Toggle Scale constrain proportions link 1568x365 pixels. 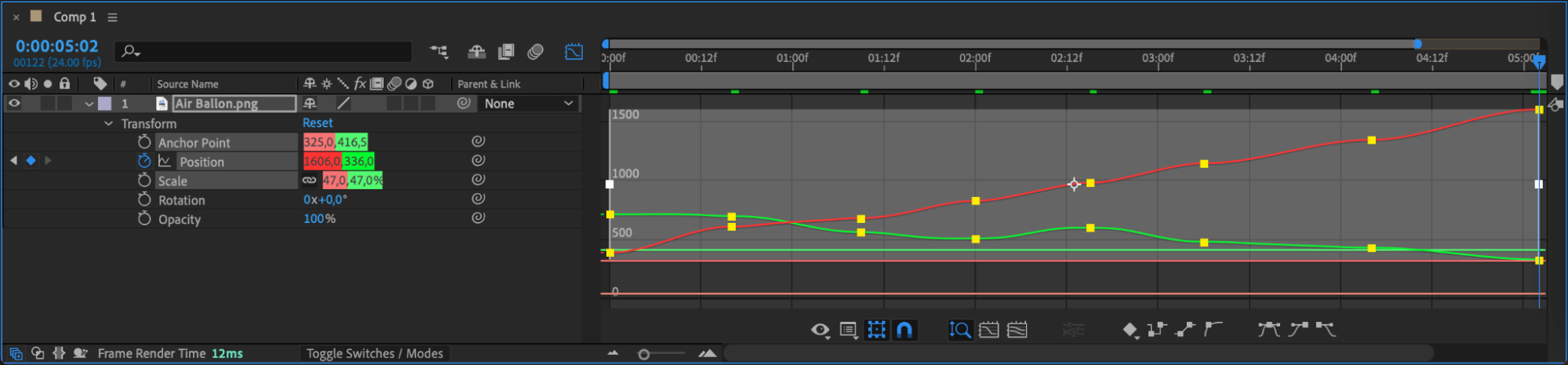310,181
